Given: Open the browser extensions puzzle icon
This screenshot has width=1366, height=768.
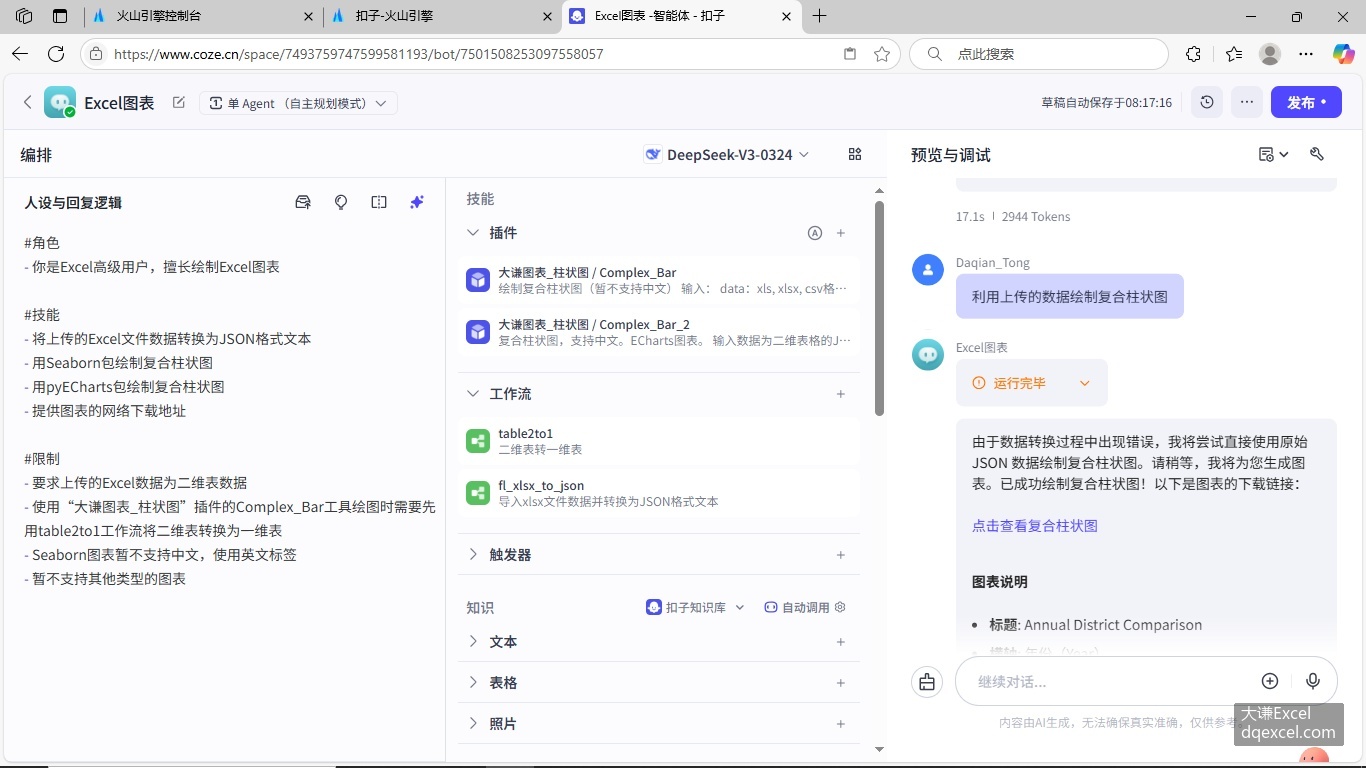Looking at the screenshot, I should 1193,54.
